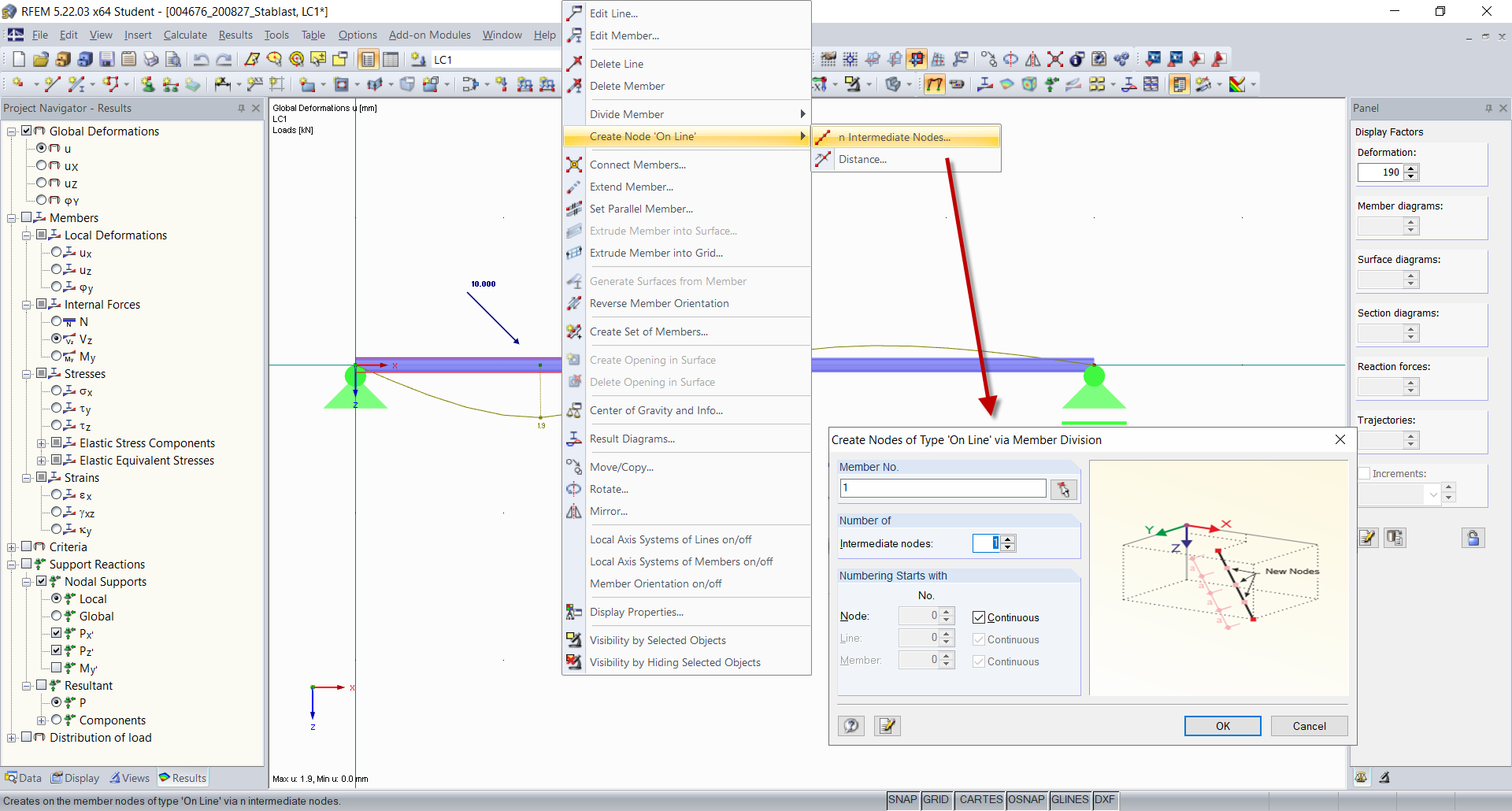The image size is (1512, 811).
Task: Check the My' support reaction checkbox
Action: 57,668
